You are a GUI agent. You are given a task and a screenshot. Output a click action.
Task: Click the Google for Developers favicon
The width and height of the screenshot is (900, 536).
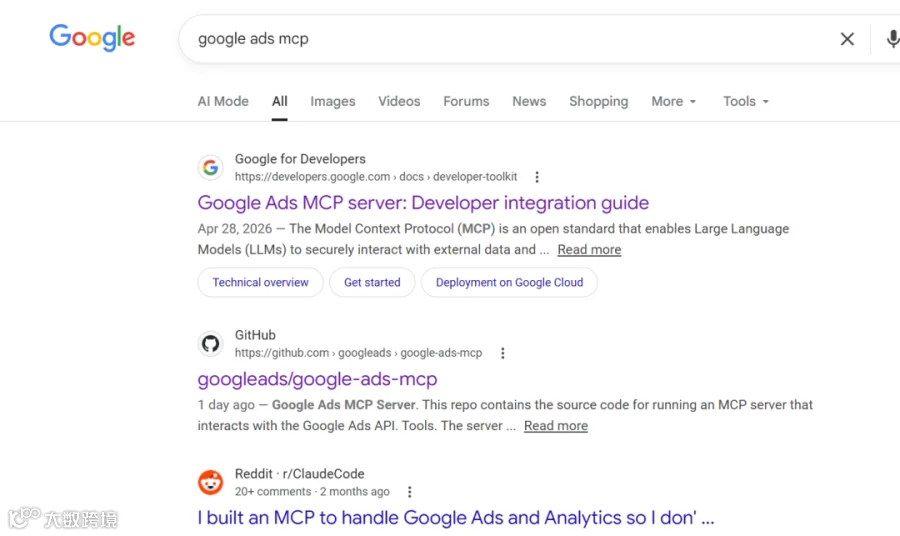(x=211, y=167)
